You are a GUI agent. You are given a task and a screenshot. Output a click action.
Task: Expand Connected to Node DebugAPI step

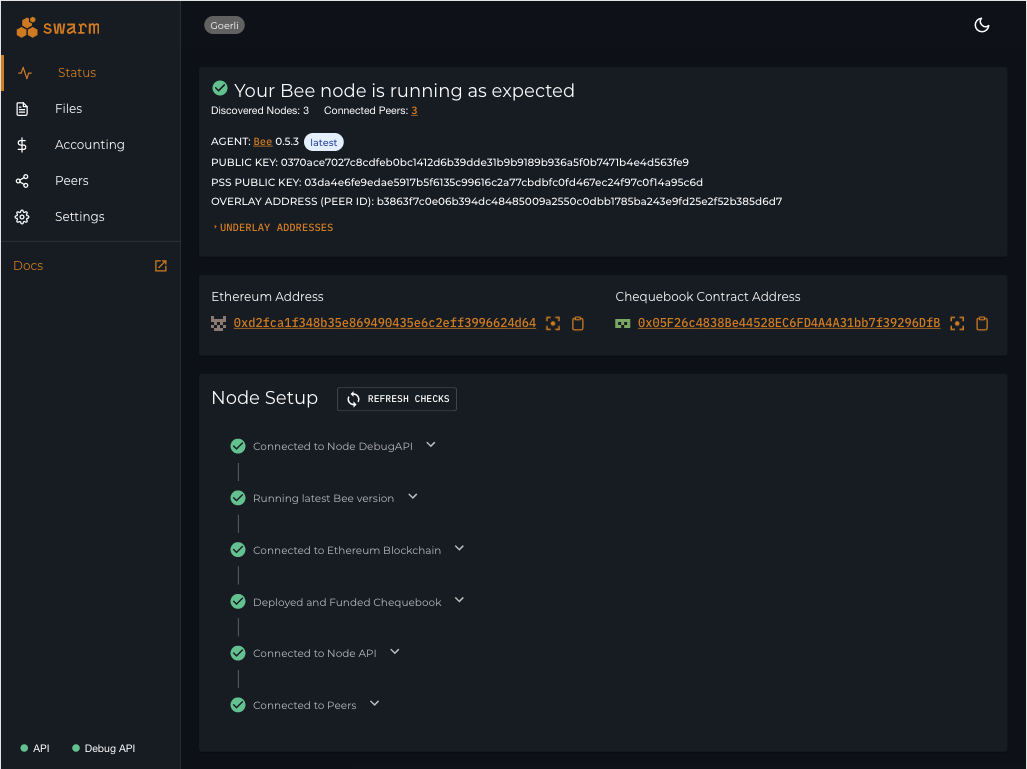(x=431, y=445)
